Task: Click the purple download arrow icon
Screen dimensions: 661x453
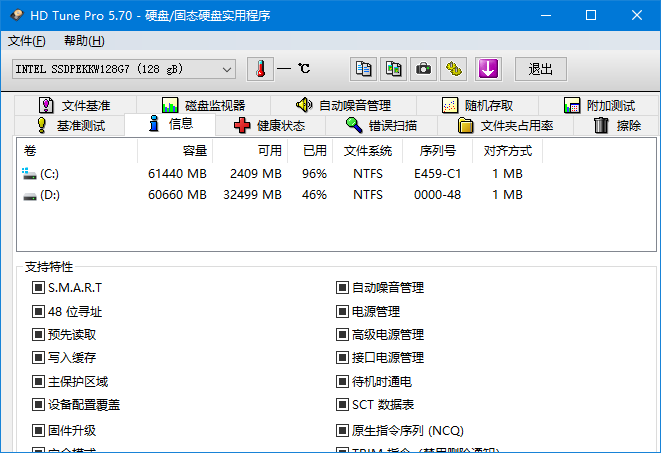Action: click(x=488, y=69)
